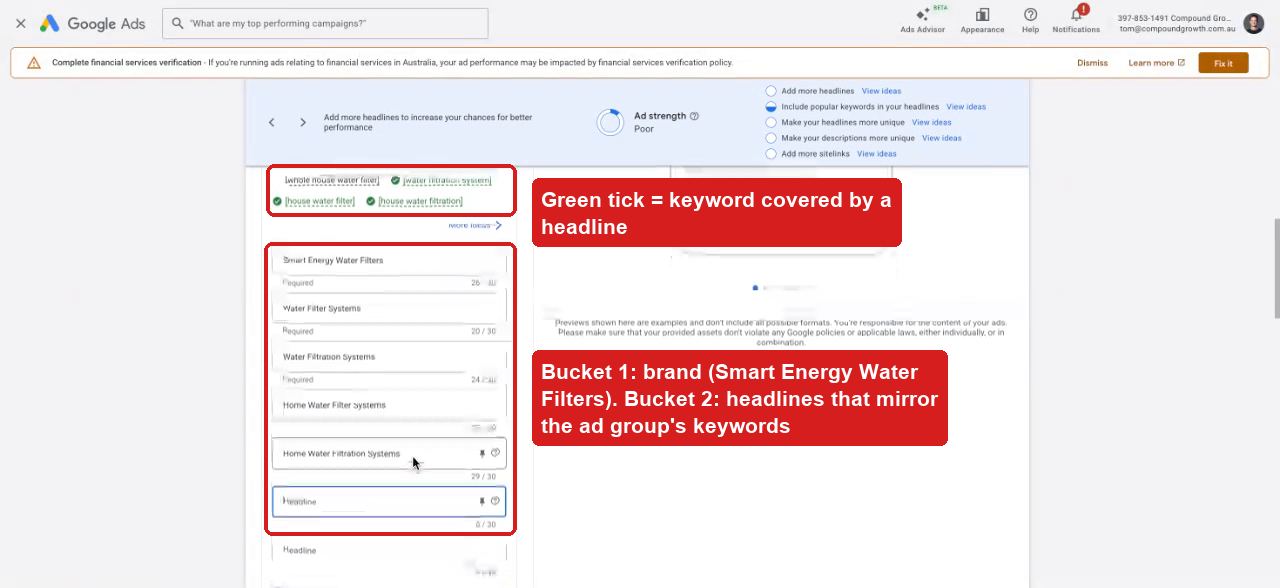Screen dimensions: 1280x588
Task: Select Include popular keywords in your headlines option
Action: click(x=771, y=107)
